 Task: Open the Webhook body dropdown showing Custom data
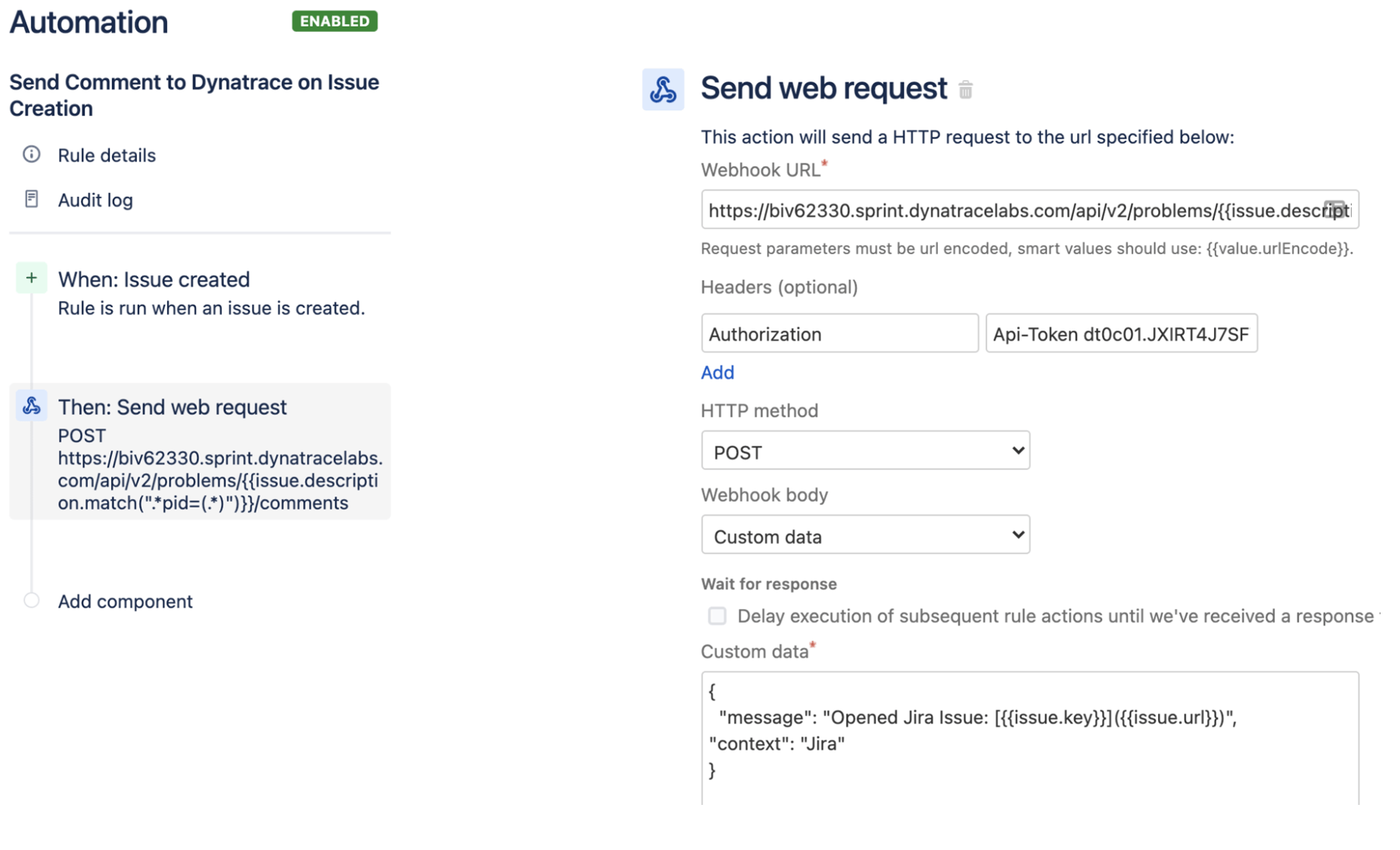pyautogui.click(x=865, y=535)
